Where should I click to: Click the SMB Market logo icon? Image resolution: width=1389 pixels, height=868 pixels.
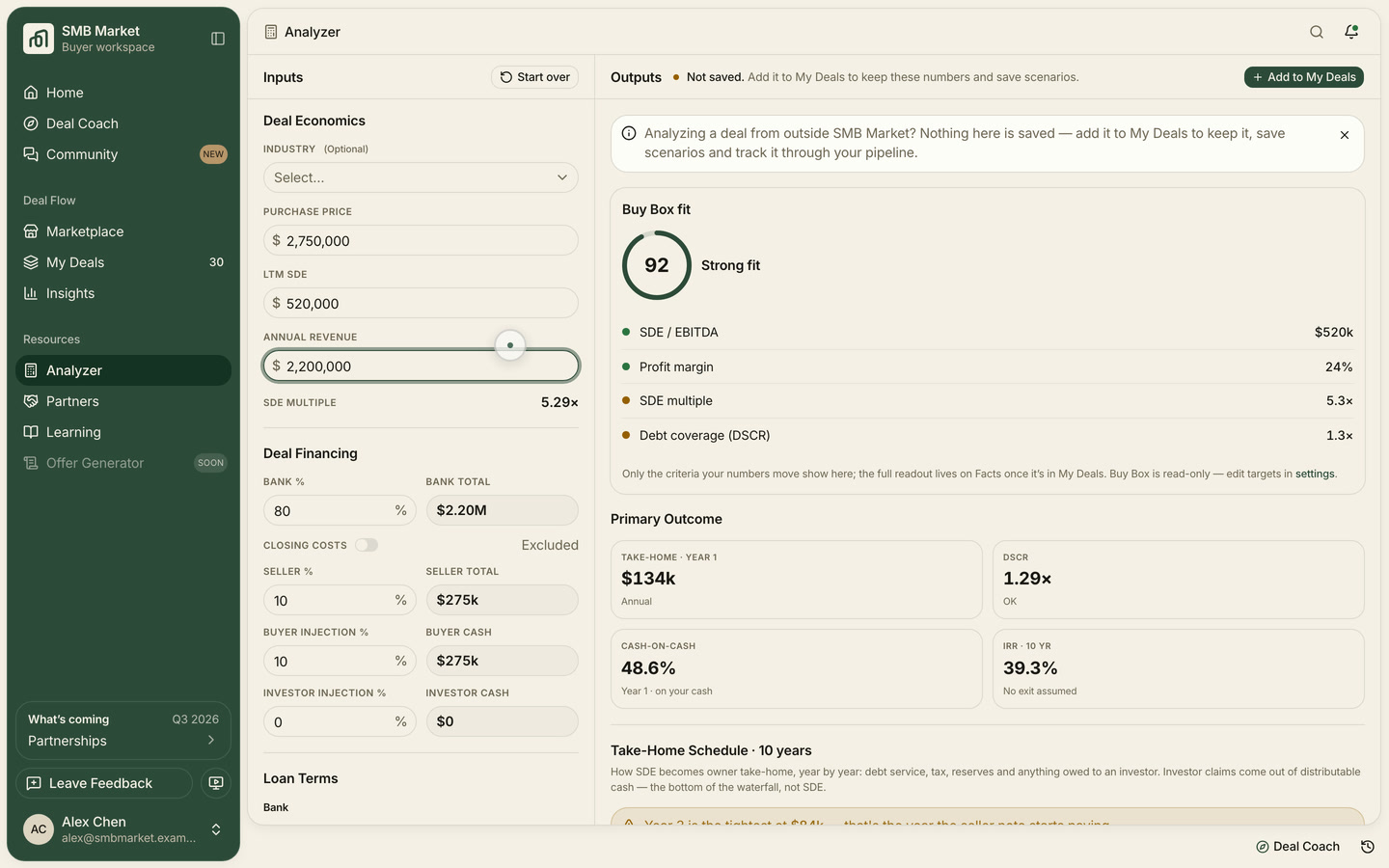[x=39, y=39]
